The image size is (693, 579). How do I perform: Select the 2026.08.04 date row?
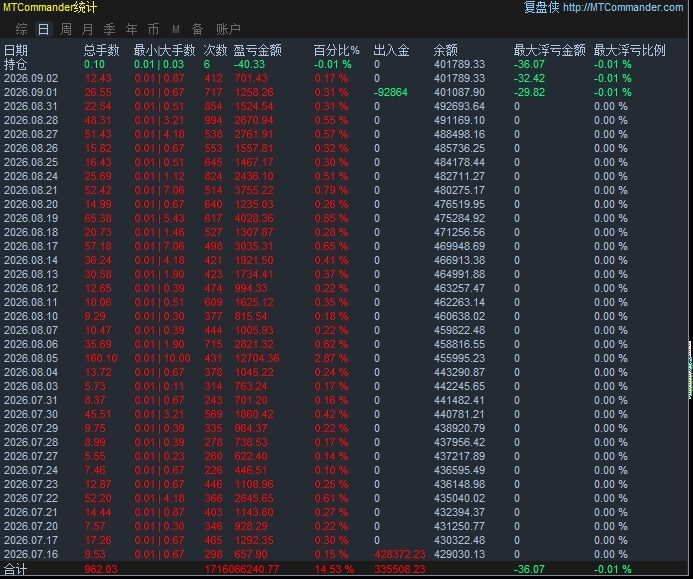(x=31, y=372)
